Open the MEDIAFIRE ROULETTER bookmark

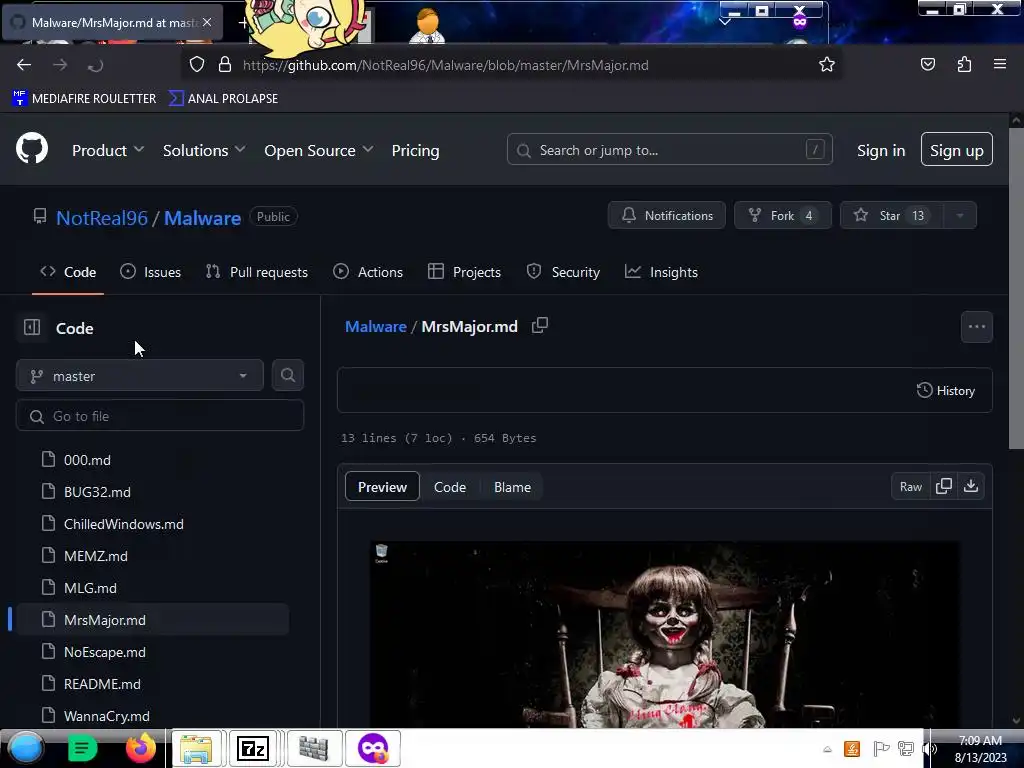coord(84,99)
